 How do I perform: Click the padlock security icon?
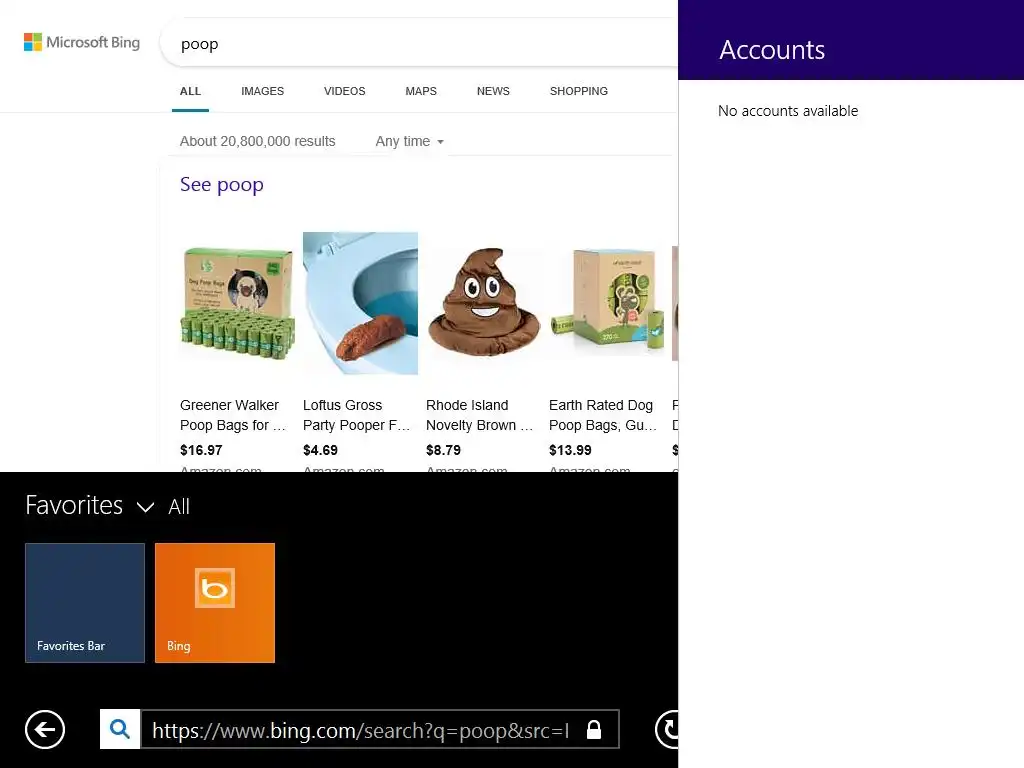[594, 729]
